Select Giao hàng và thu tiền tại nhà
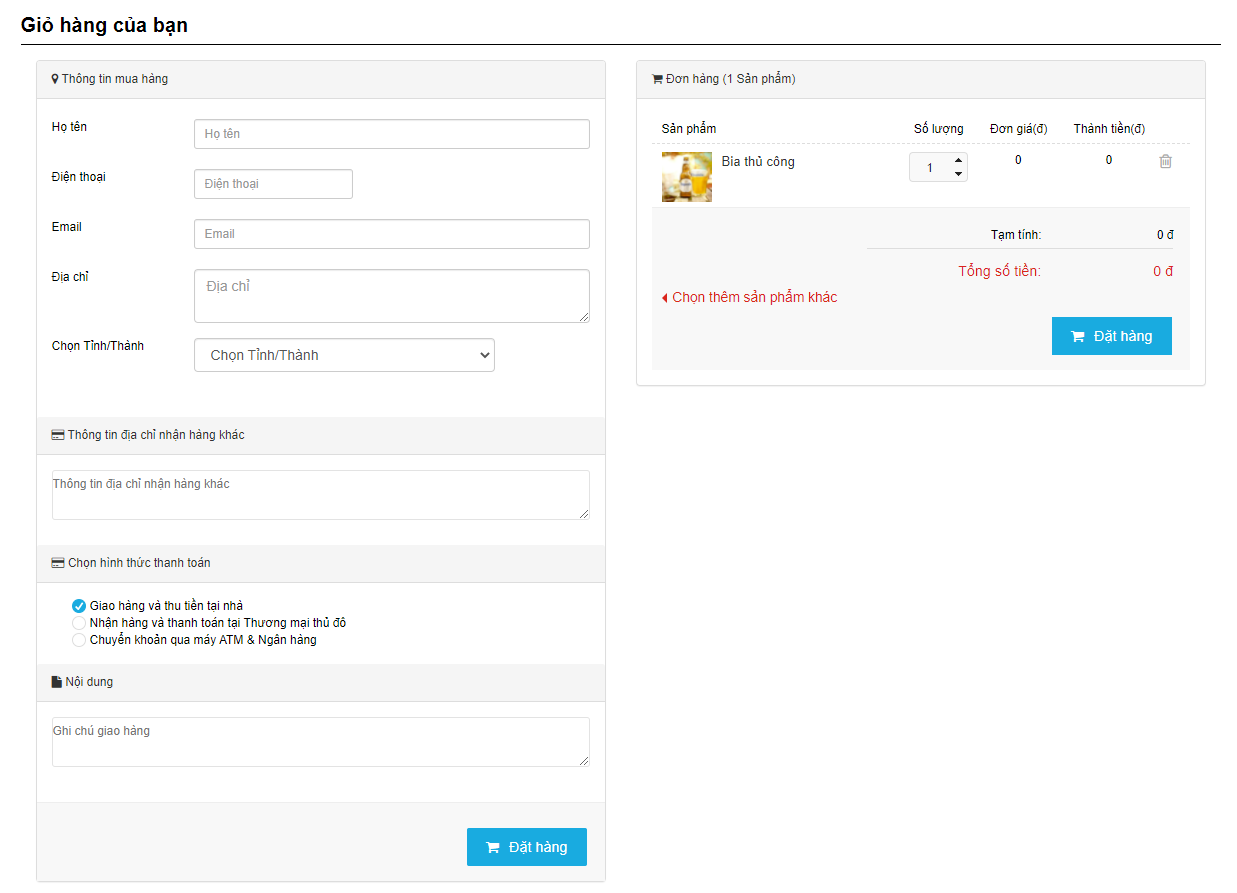 click(x=79, y=606)
